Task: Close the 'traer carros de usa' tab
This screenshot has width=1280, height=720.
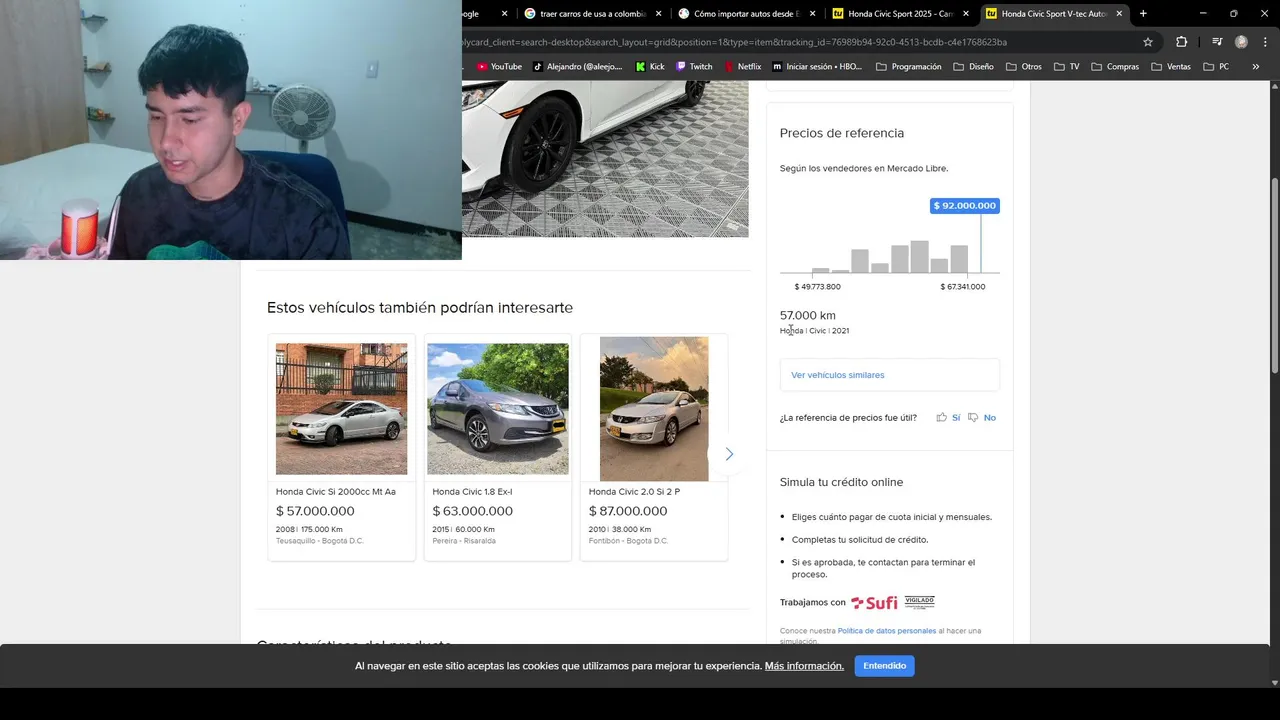Action: tap(658, 14)
